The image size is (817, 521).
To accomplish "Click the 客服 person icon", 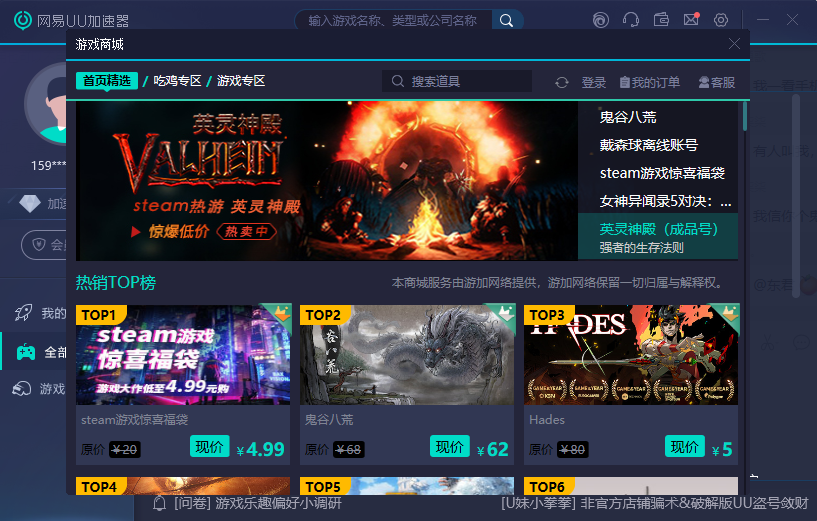I will point(704,82).
